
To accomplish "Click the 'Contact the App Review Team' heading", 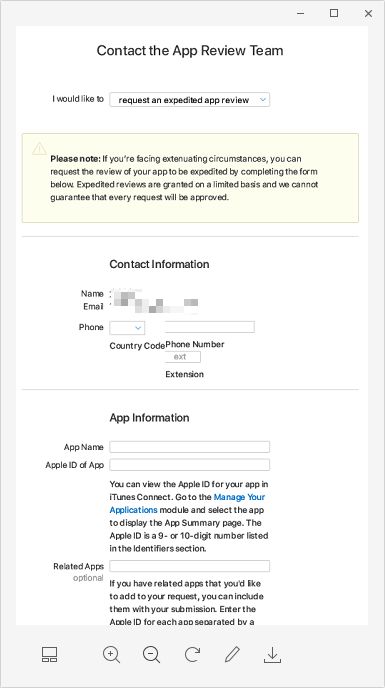I will (x=190, y=50).
